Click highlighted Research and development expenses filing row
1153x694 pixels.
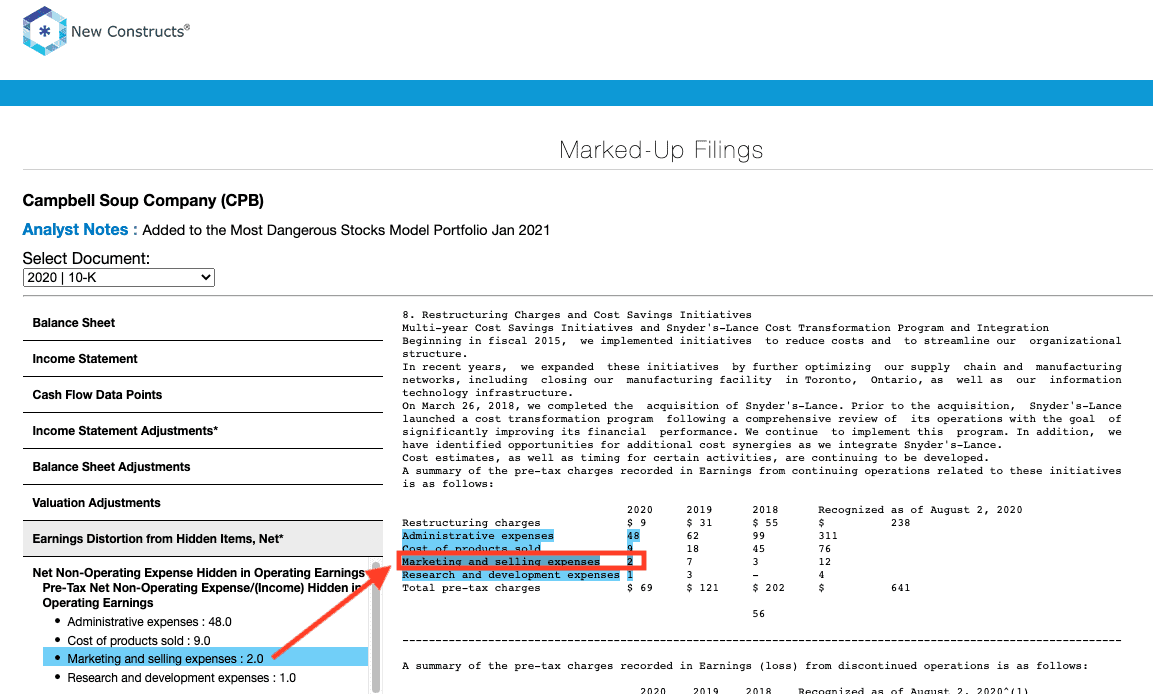(511, 575)
